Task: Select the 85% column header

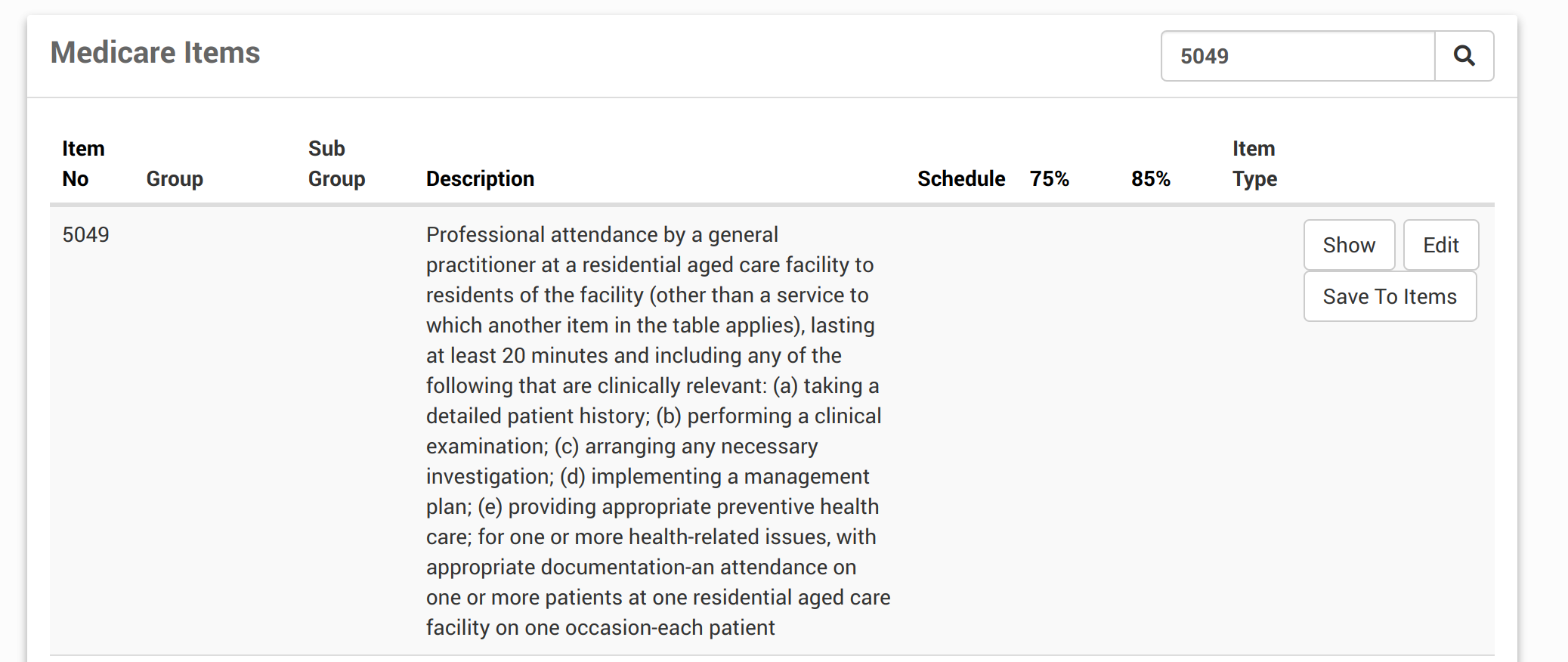Action: pos(1150,179)
